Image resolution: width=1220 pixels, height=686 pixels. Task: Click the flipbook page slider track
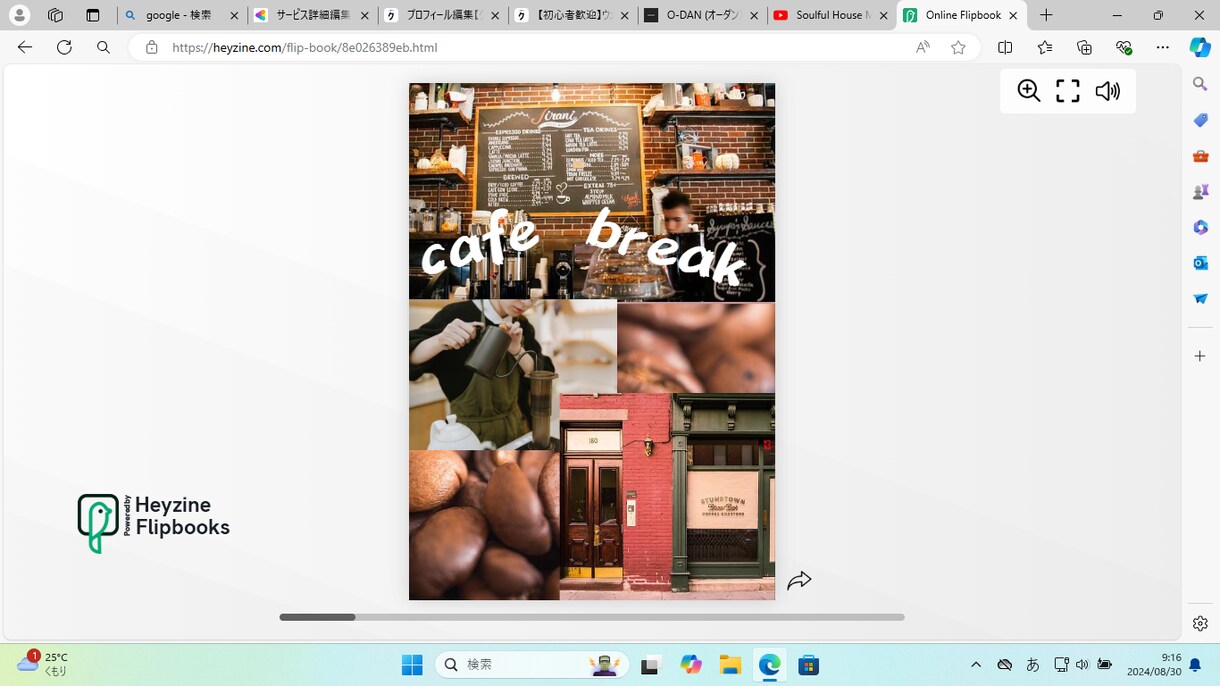[592, 617]
